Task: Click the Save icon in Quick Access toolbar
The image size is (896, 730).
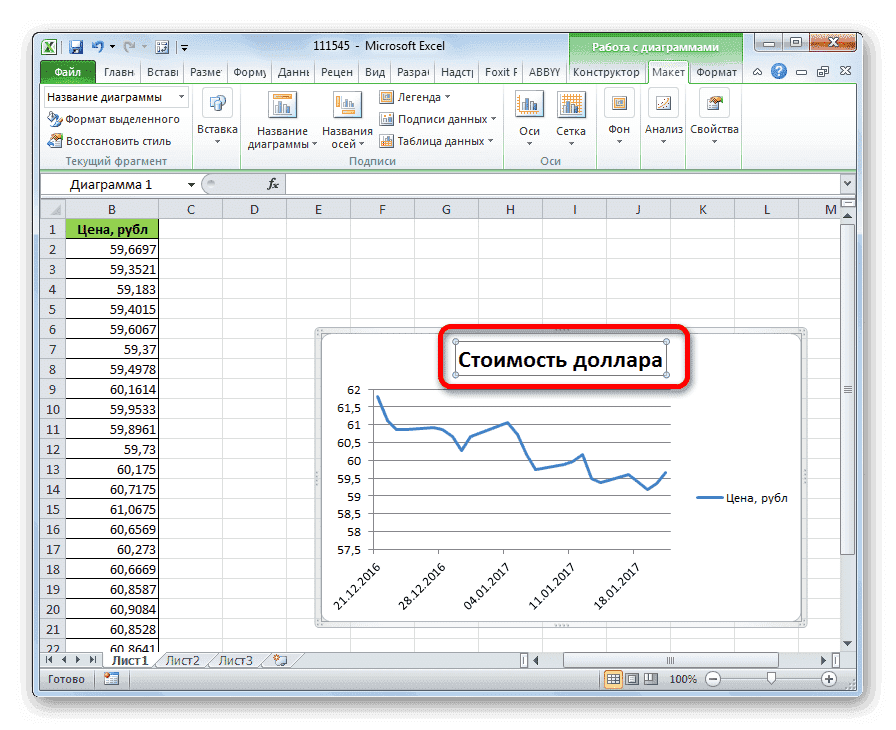Action: tap(75, 46)
